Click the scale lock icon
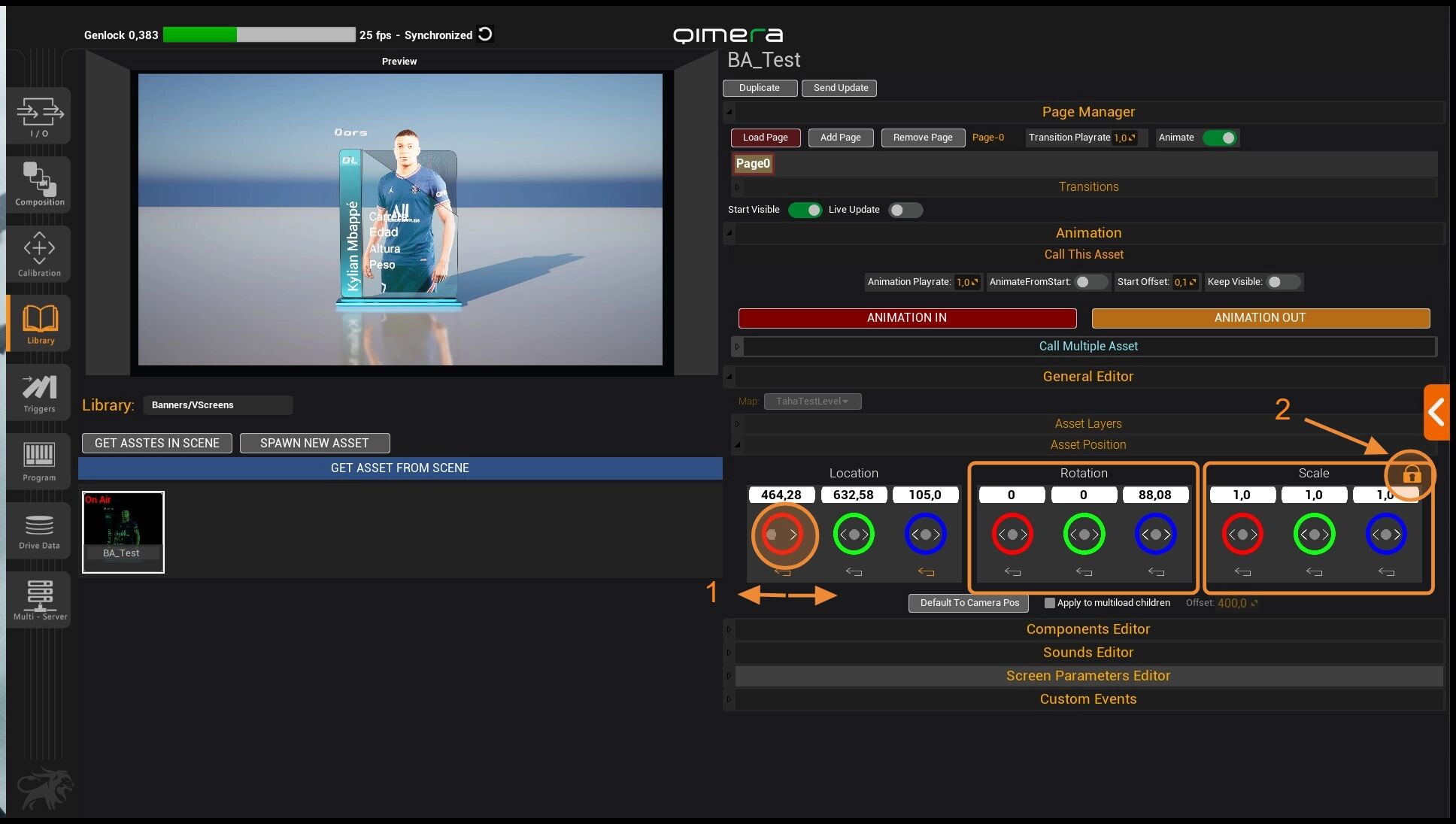1456x824 pixels. 1411,474
